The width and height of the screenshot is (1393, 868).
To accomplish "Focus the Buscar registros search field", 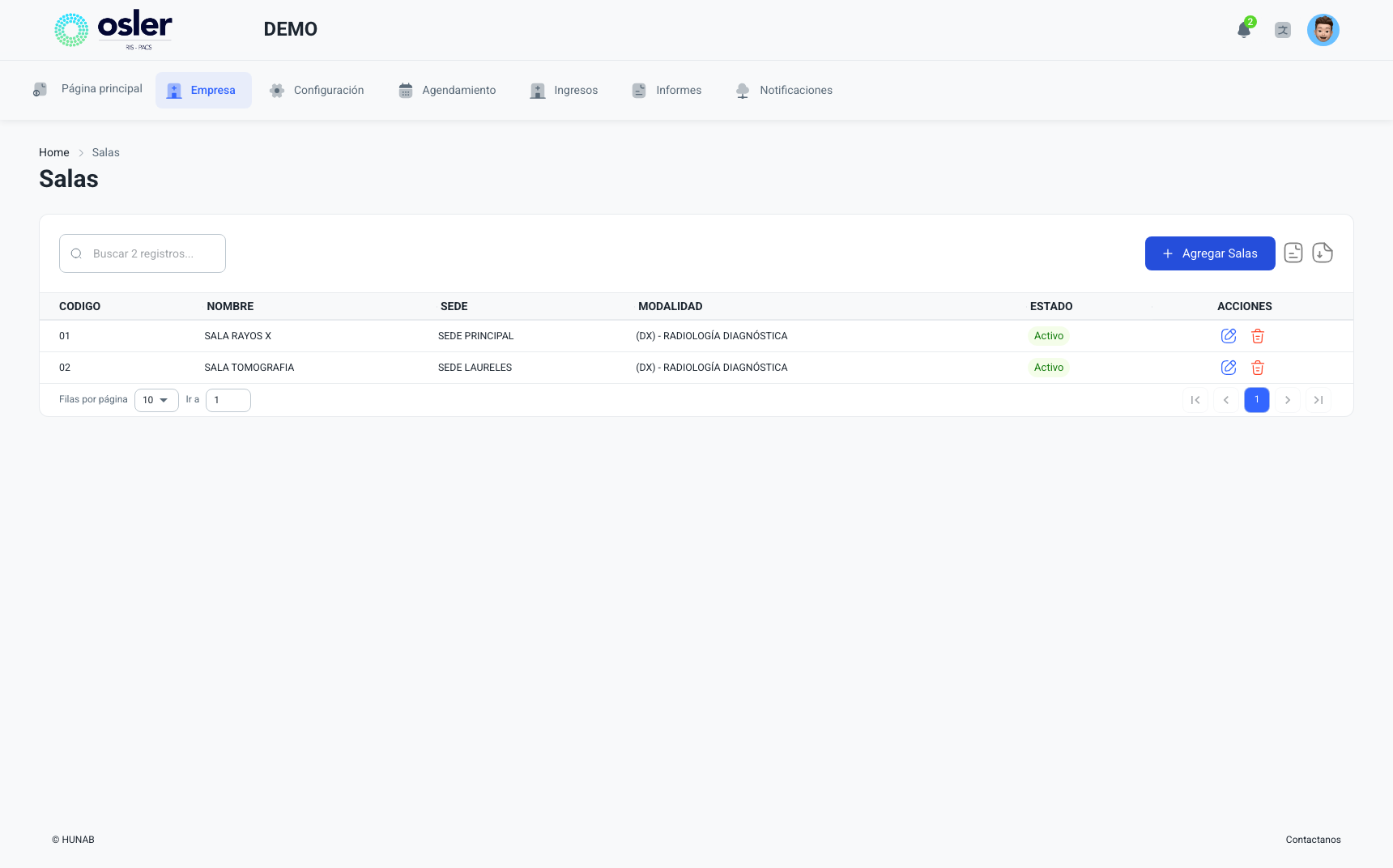I will (143, 253).
